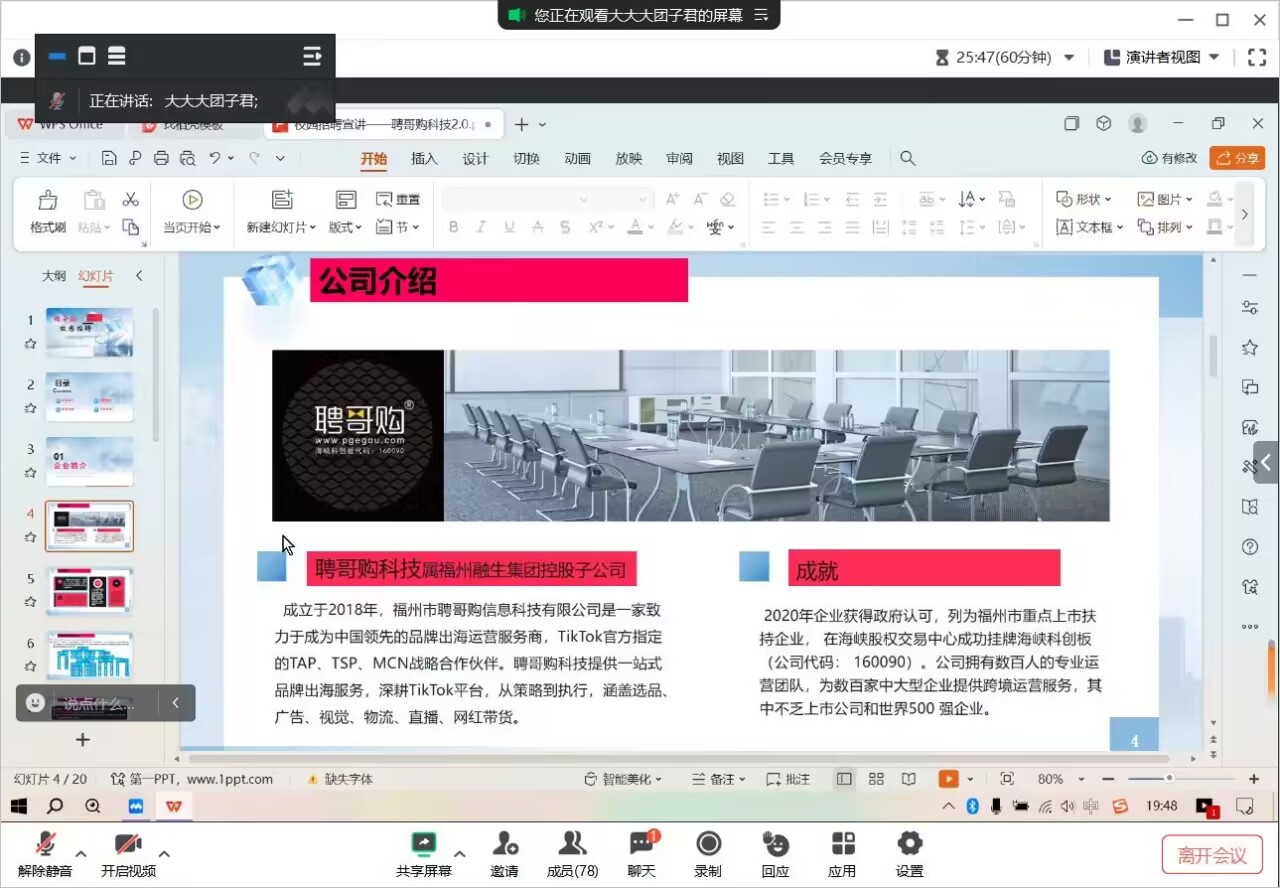Open the meeting Apps icon
Image resolution: width=1280 pixels, height=888 pixels.
(x=842, y=845)
